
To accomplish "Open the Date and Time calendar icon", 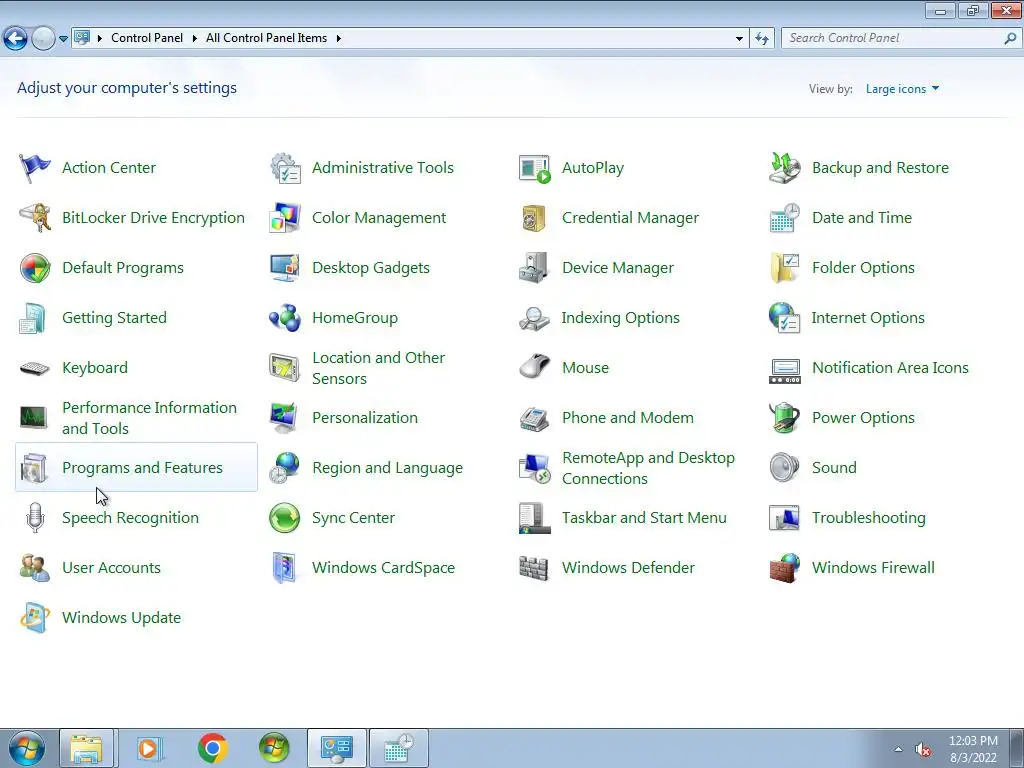I will [x=785, y=217].
